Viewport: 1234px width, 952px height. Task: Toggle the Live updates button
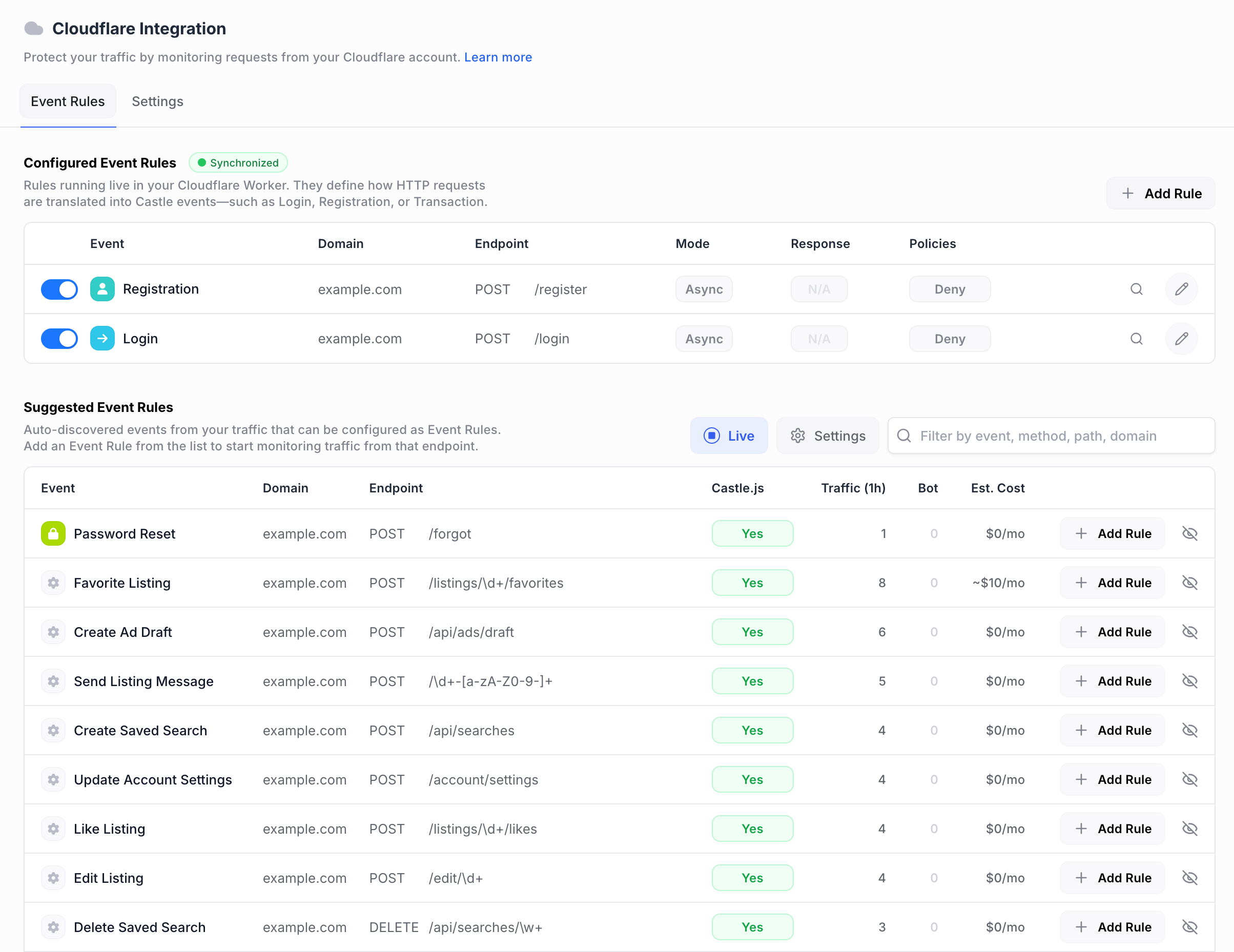point(729,436)
